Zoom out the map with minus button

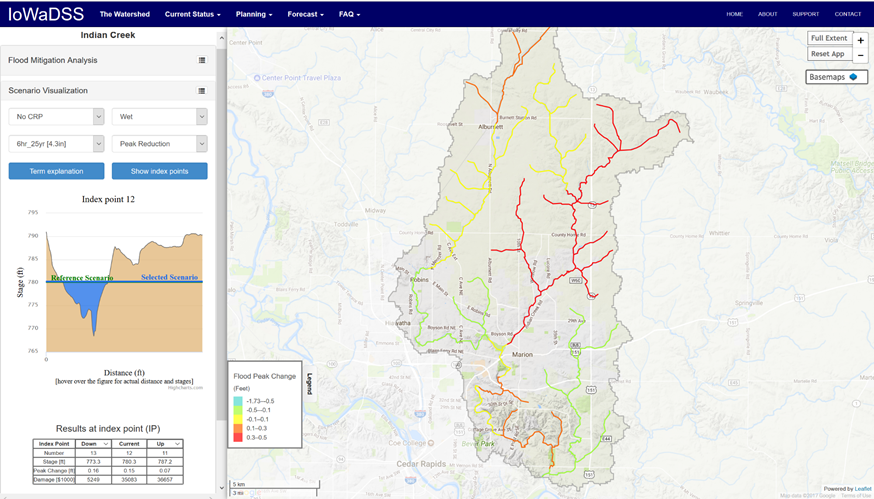coord(860,56)
